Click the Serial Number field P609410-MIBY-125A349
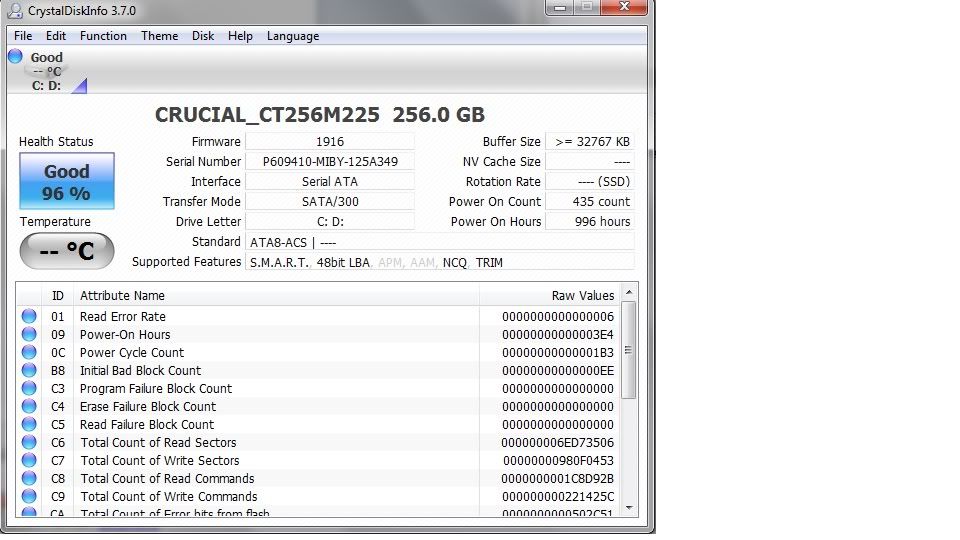The height and width of the screenshot is (540, 960). pos(329,162)
